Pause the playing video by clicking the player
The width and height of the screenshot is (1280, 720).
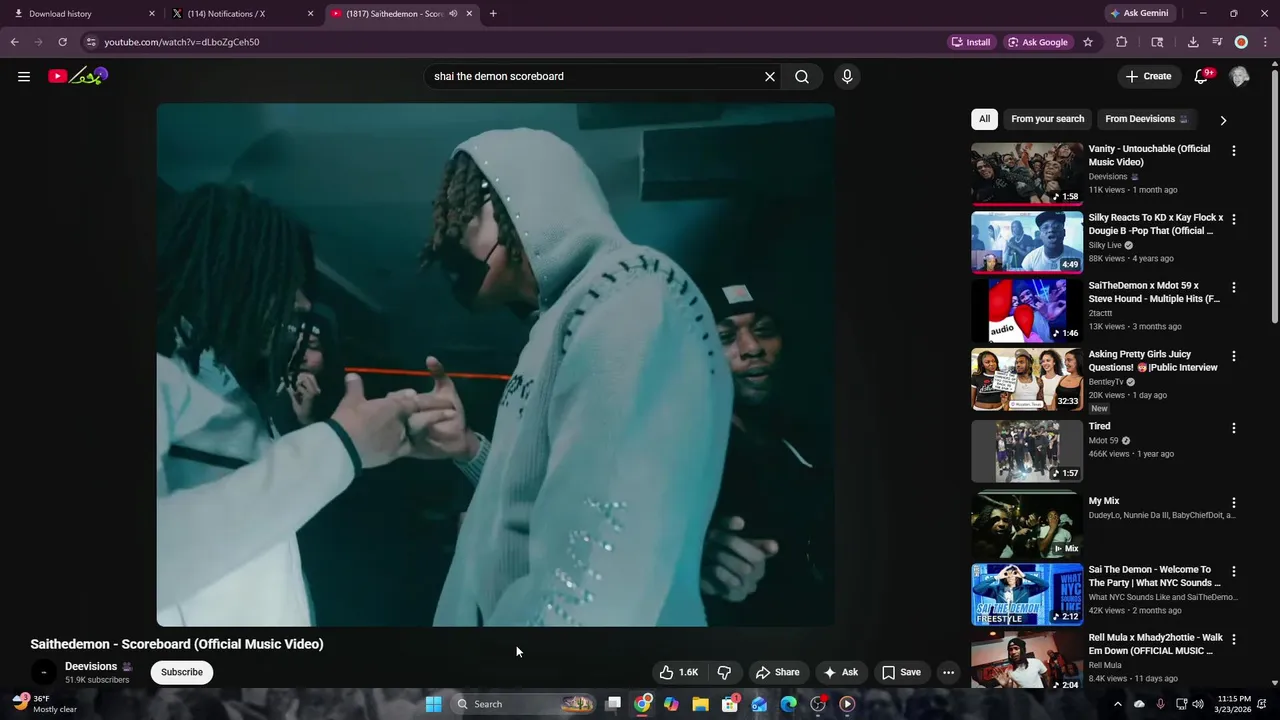pos(495,365)
